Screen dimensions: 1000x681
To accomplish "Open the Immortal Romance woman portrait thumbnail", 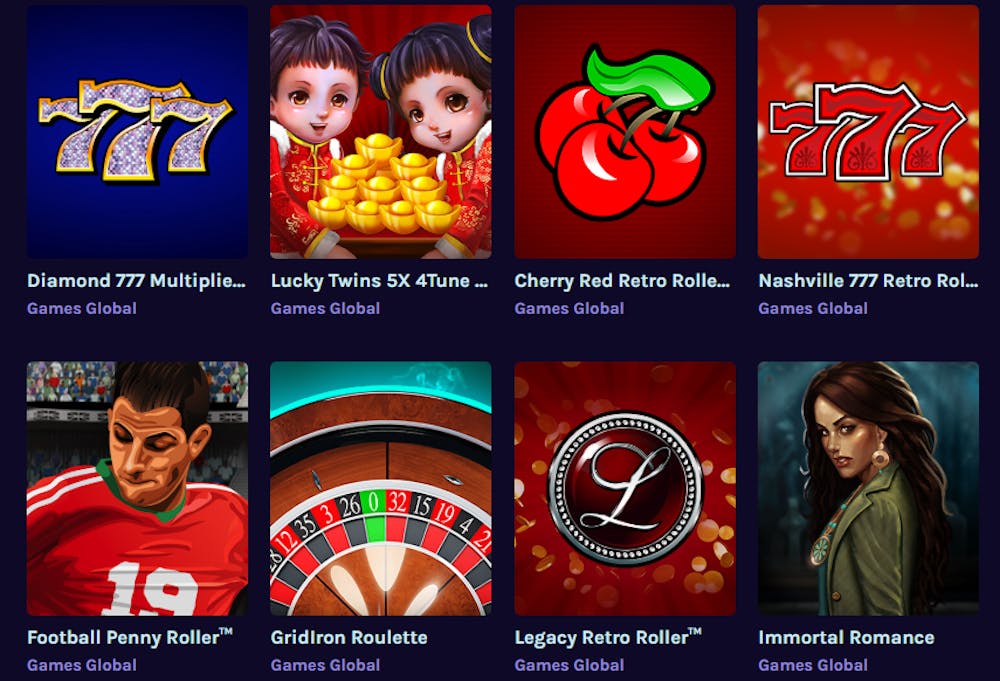I will [869, 488].
